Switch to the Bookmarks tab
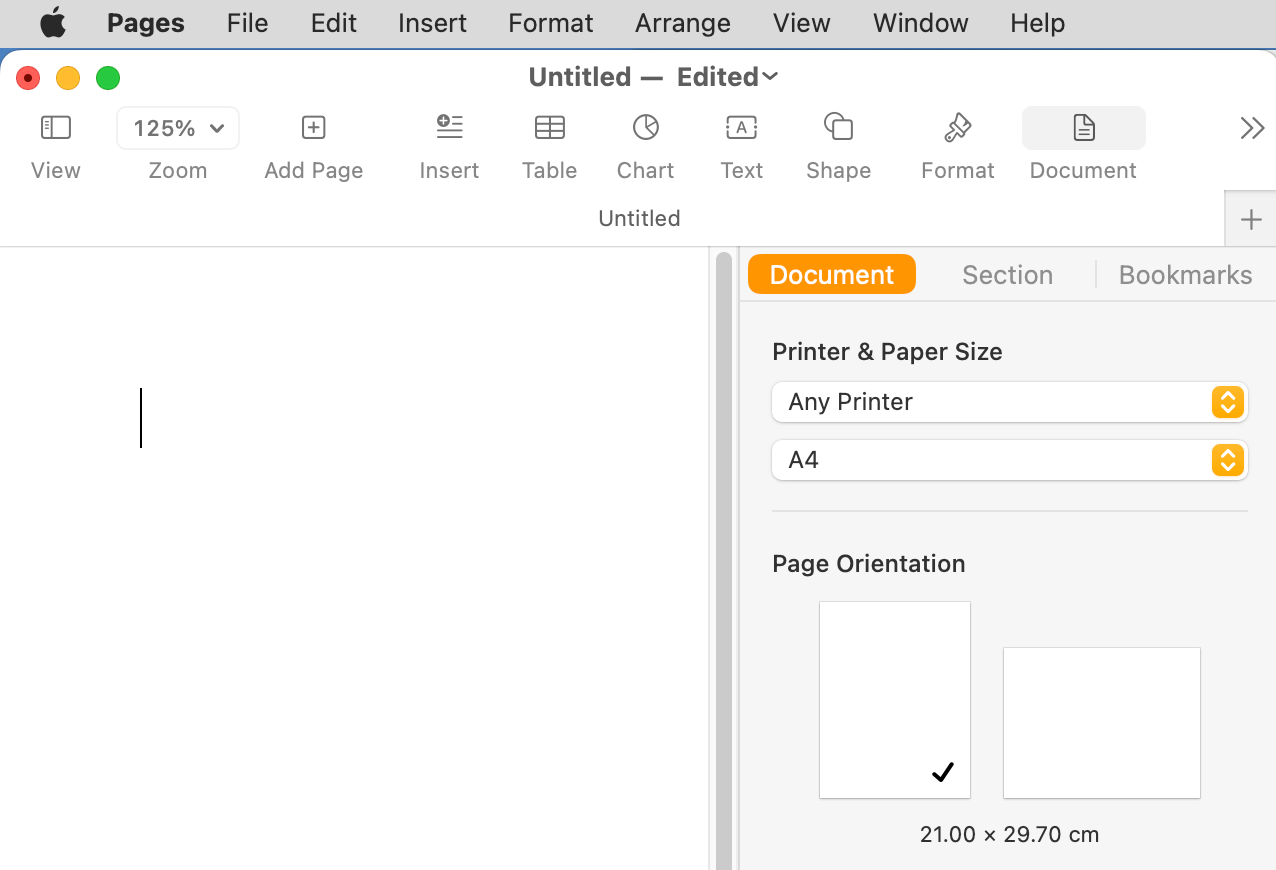Screen dimensions: 1276x870 coord(1185,275)
